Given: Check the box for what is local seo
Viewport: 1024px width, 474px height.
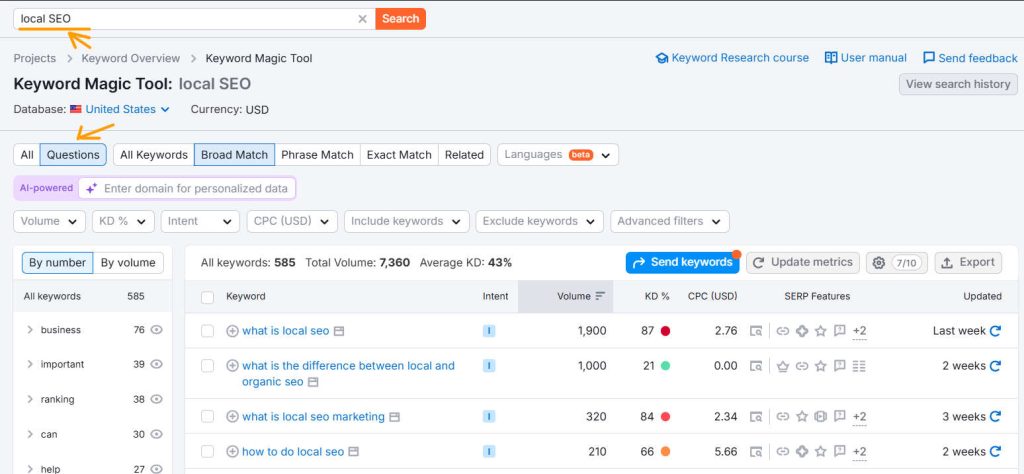Looking at the screenshot, I should click(x=208, y=331).
